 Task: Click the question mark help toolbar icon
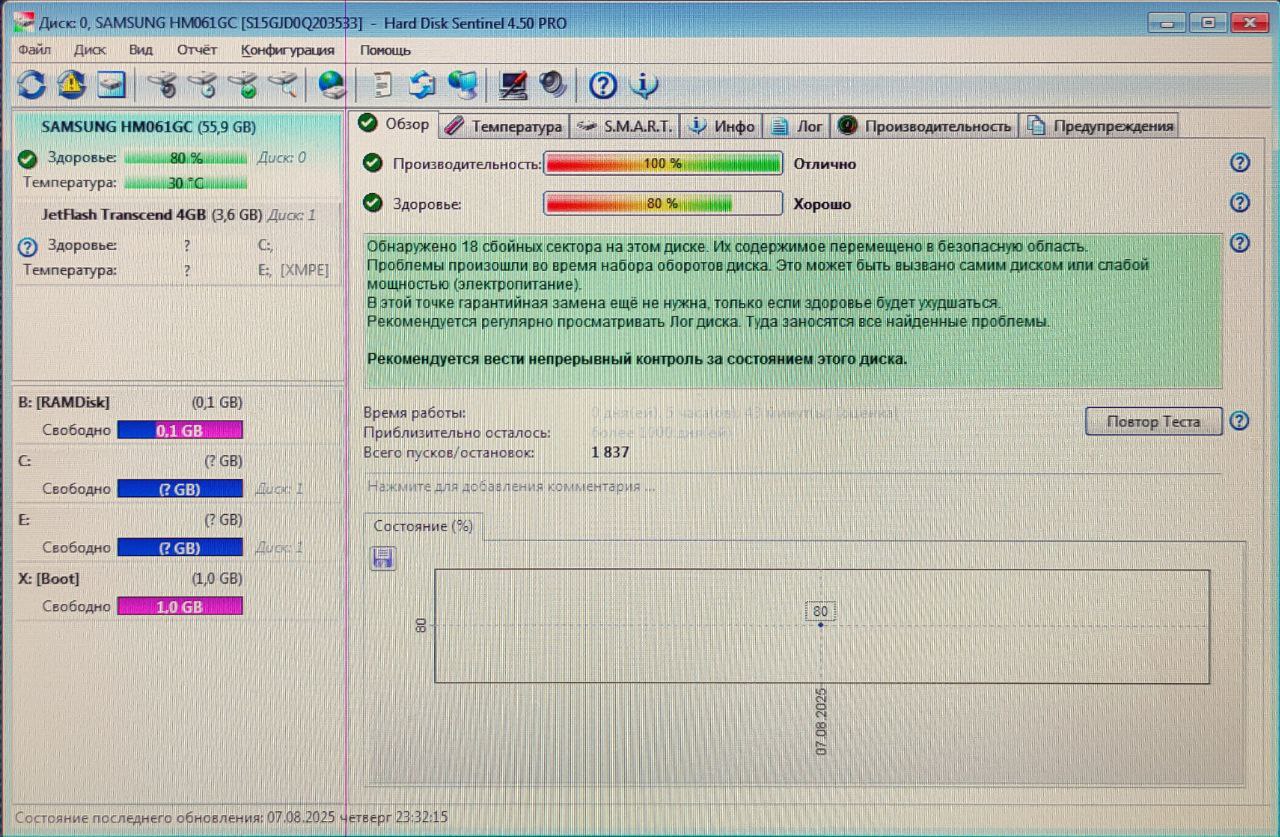603,85
